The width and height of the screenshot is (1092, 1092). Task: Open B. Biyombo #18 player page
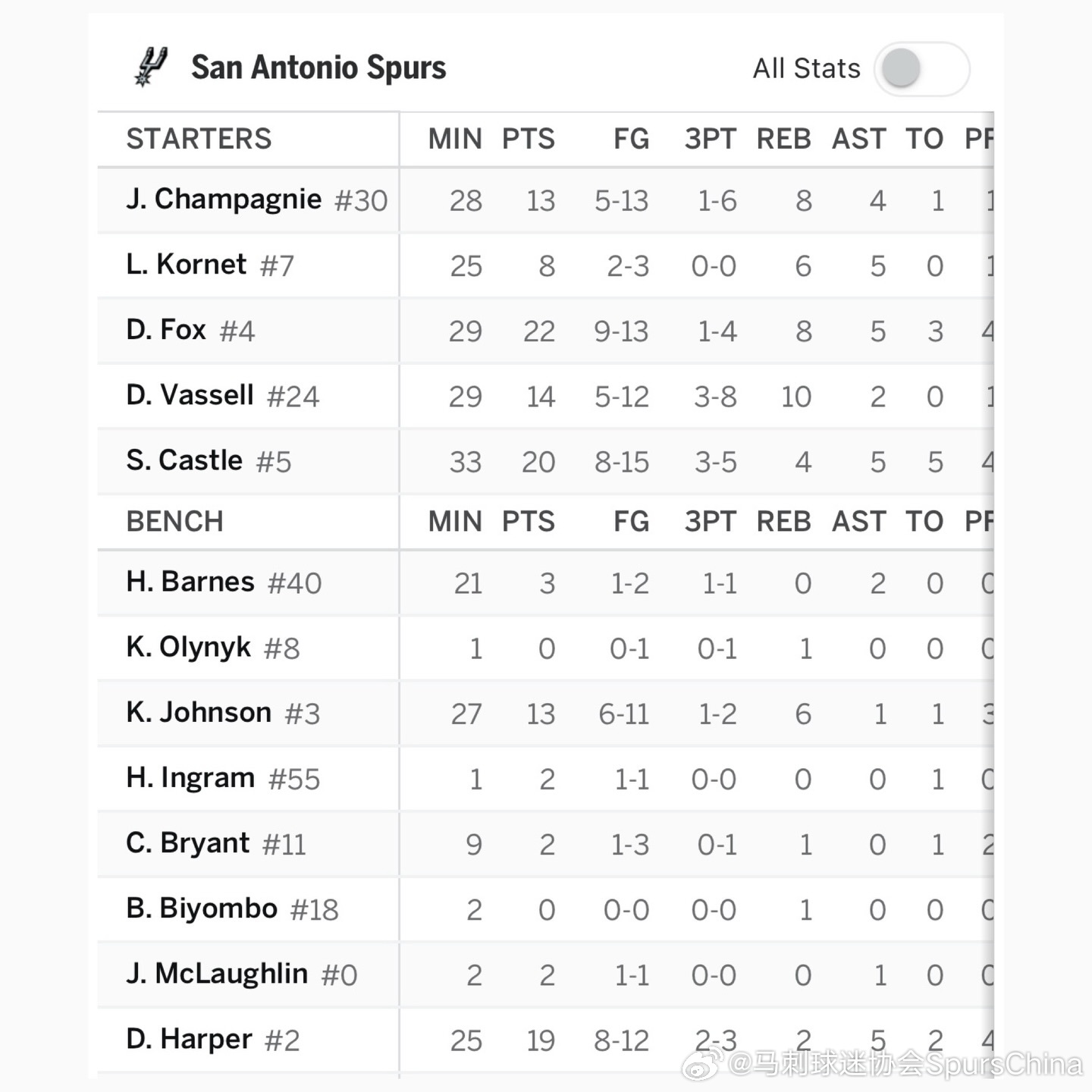click(232, 908)
